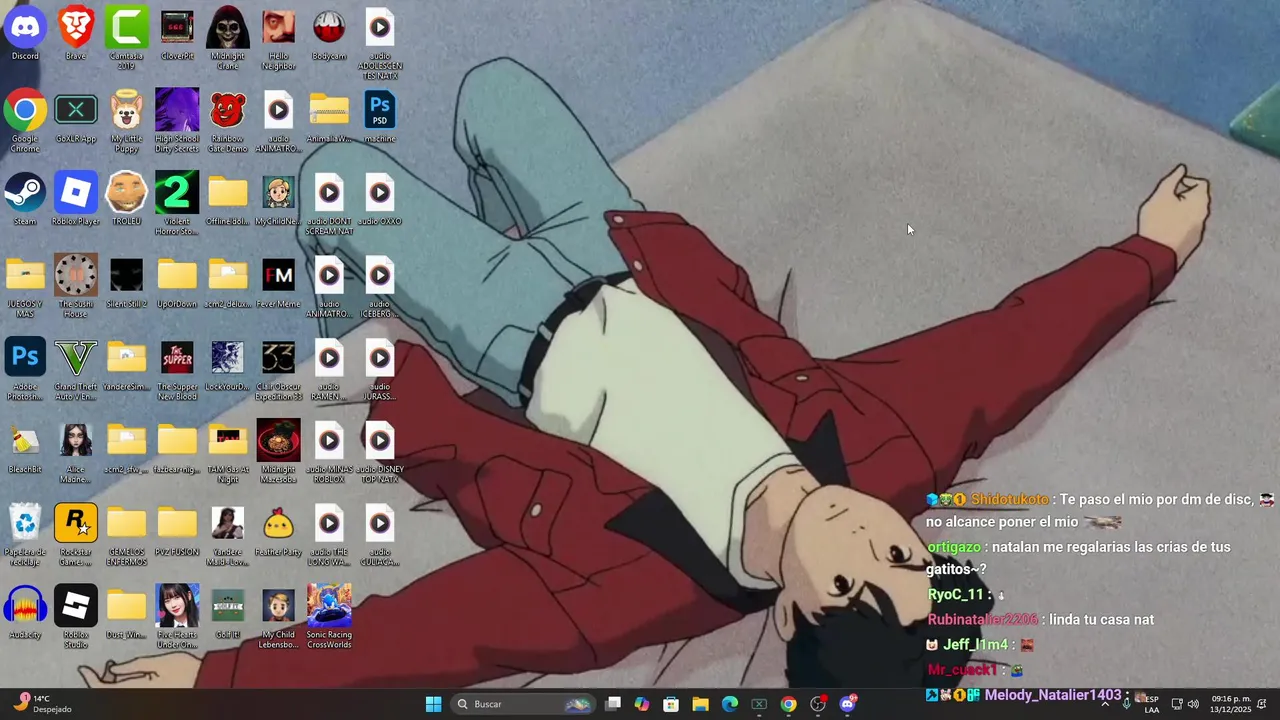Open Microsoft Store from the taskbar
This screenshot has height=720, width=1280.
click(x=671, y=704)
